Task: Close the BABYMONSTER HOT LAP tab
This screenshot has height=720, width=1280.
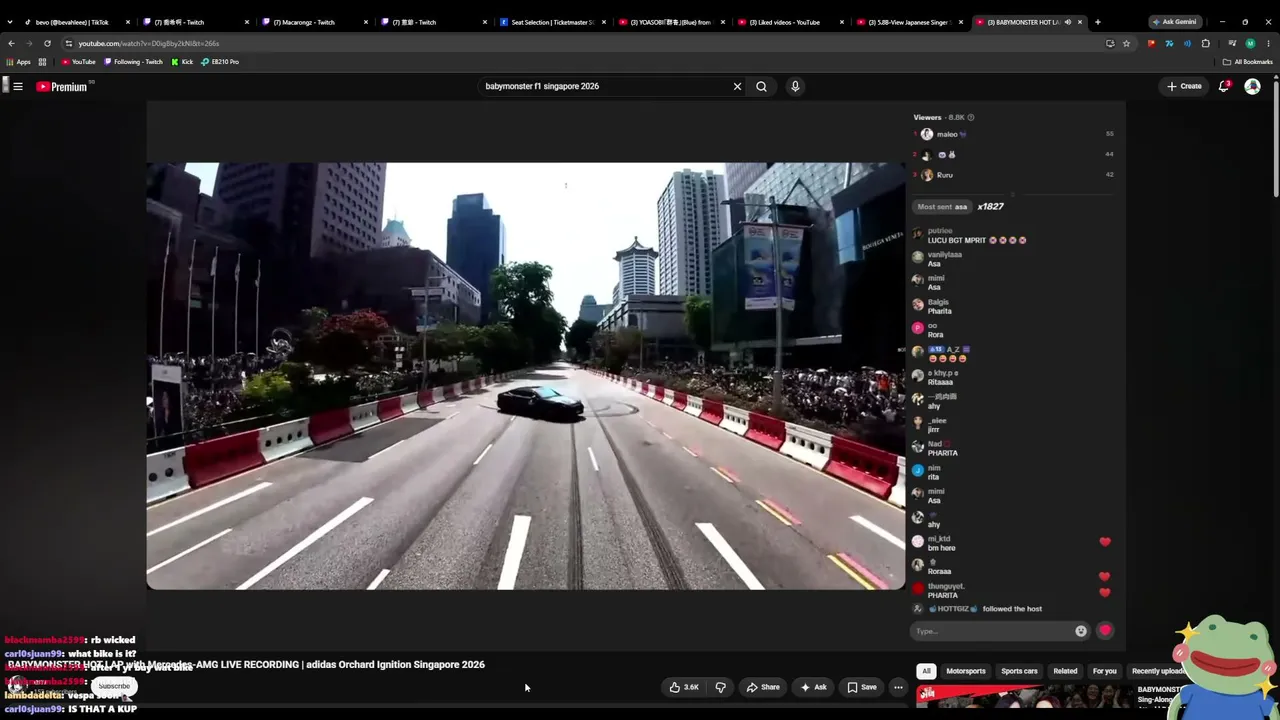Action: (x=1080, y=22)
